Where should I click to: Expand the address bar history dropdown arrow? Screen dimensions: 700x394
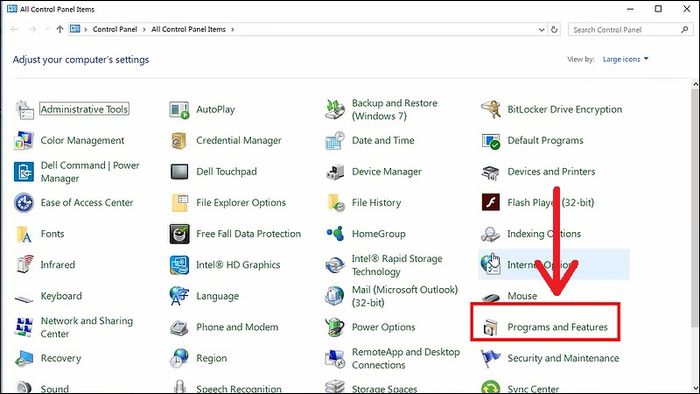(x=542, y=30)
